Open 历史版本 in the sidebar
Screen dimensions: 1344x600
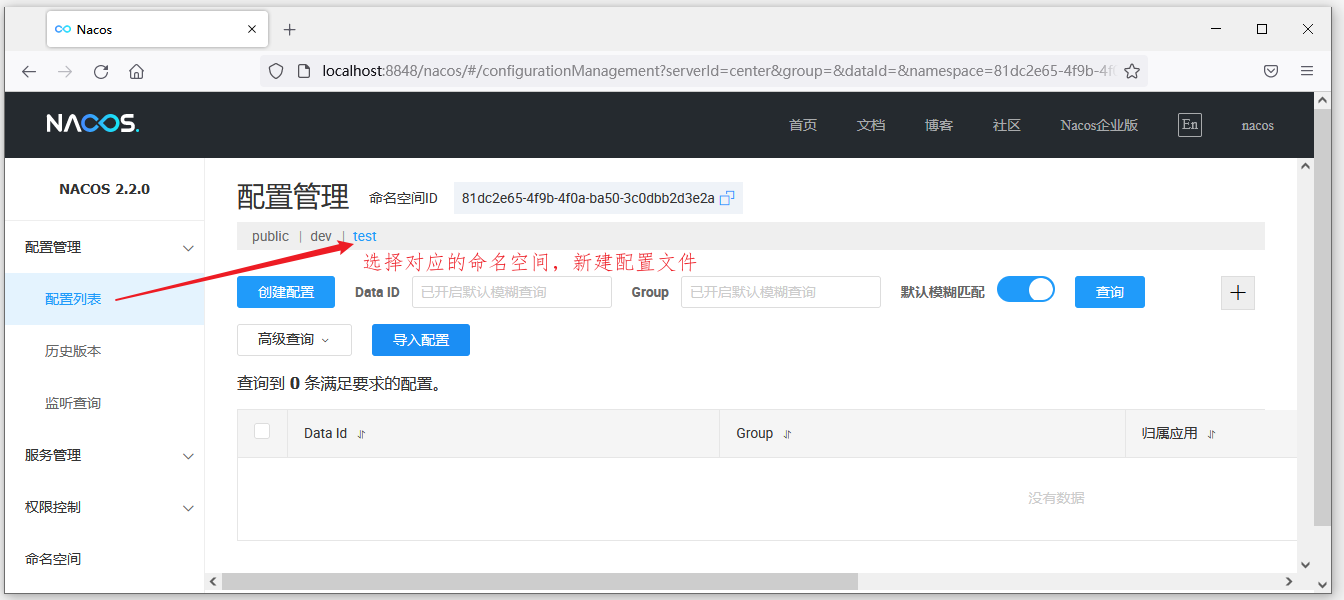[x=73, y=351]
